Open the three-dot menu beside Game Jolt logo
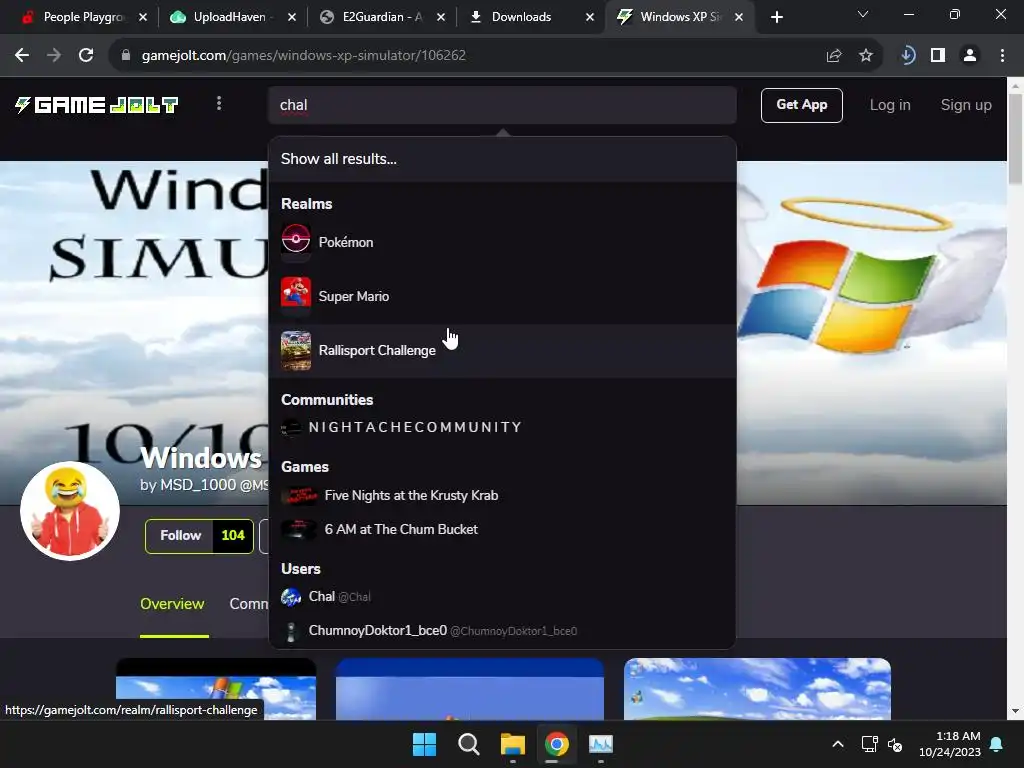 [x=219, y=104]
